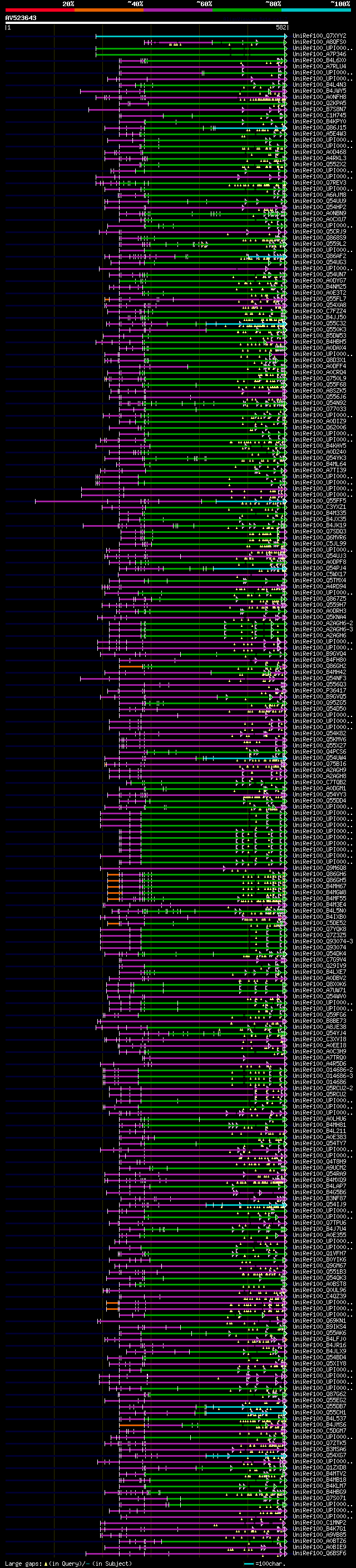The height and width of the screenshot is (1568, 356).
Task: Select hit label UniRef100_A7TRQ0
Action: click(x=319, y=1057)
